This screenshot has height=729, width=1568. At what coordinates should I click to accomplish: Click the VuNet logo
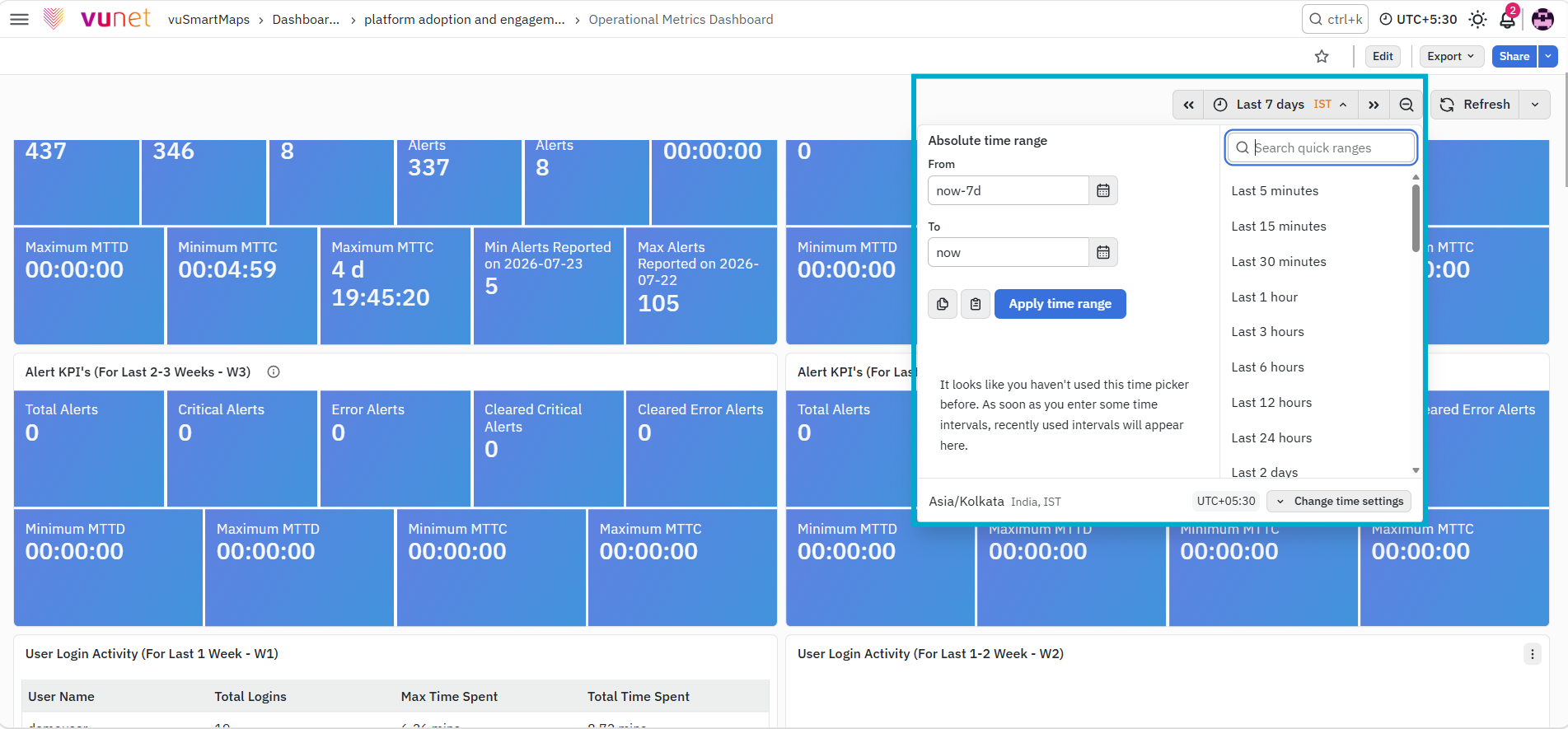(97, 18)
